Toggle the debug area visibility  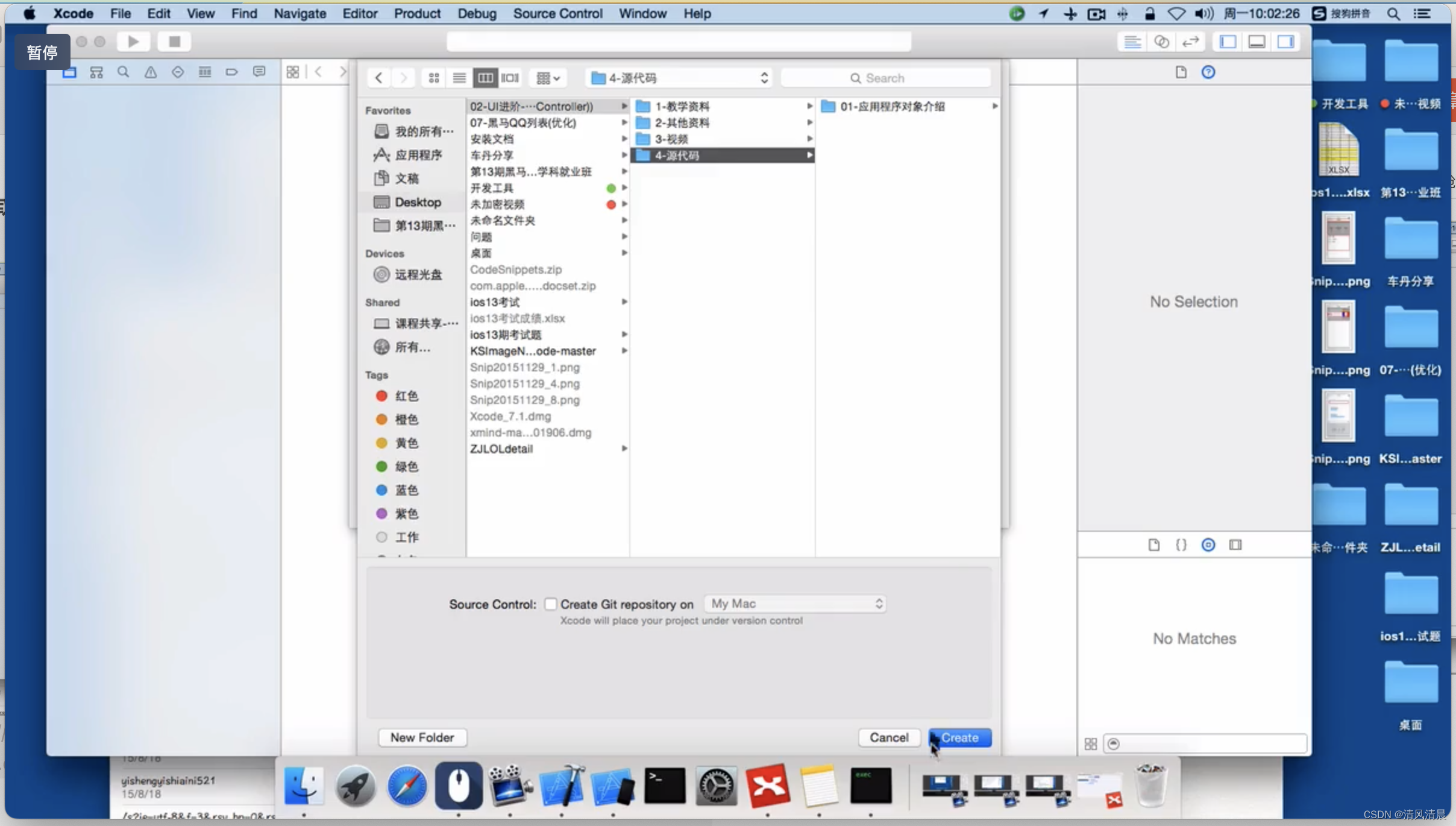click(x=1257, y=42)
